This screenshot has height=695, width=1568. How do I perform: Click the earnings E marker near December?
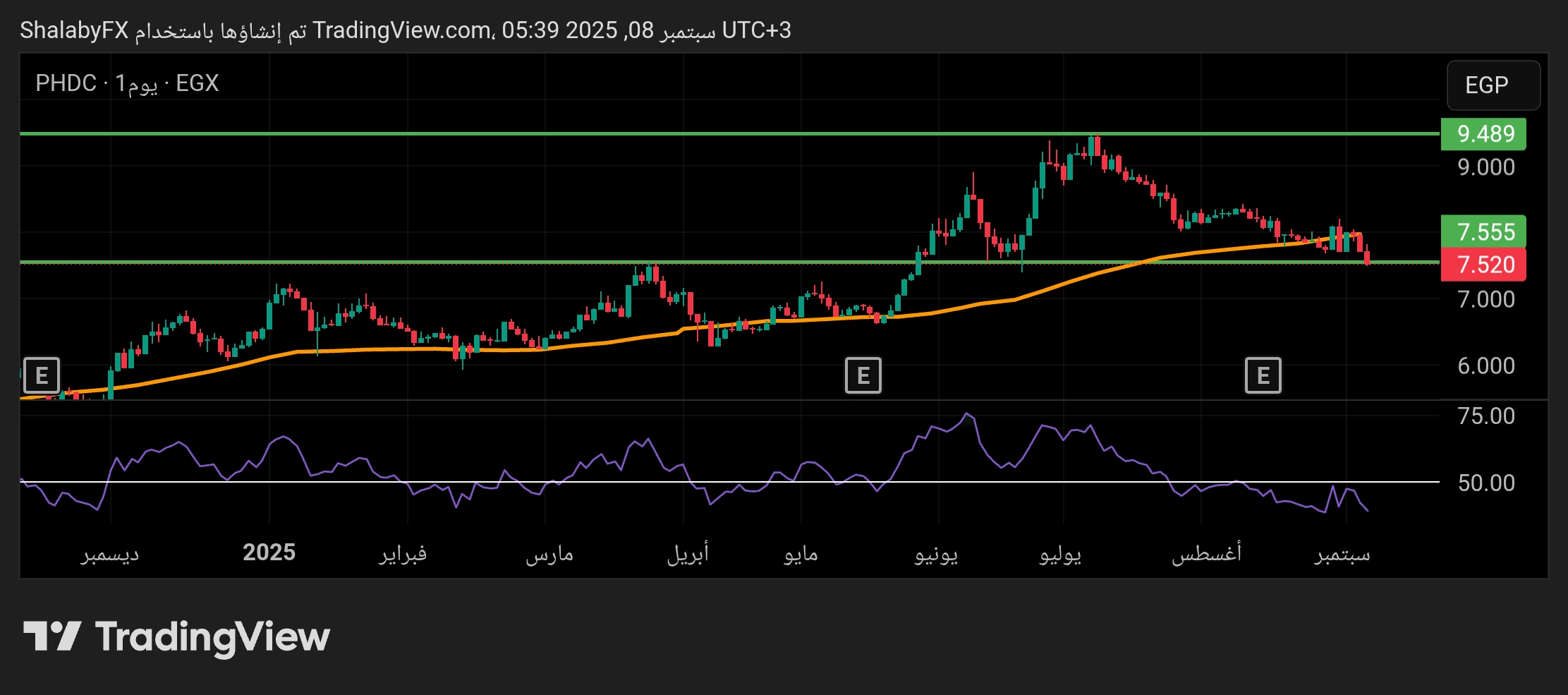click(42, 375)
